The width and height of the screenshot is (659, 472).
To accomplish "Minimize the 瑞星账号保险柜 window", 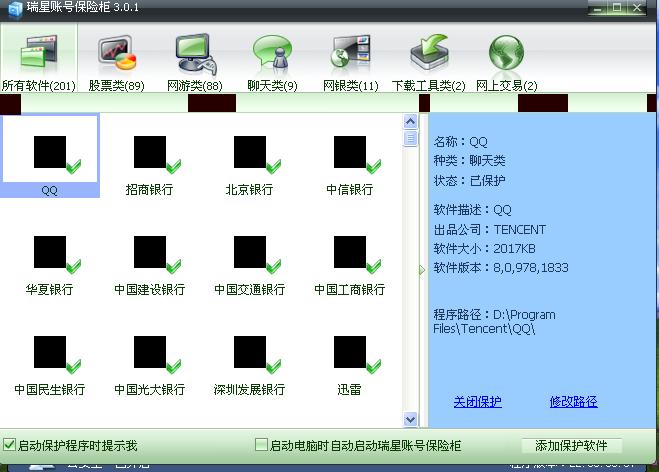I will point(597,8).
